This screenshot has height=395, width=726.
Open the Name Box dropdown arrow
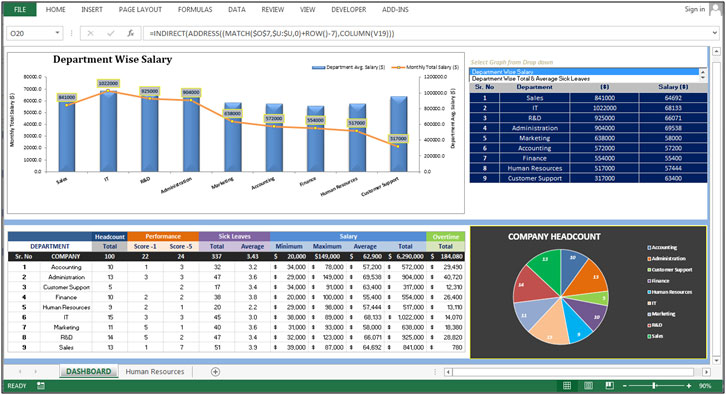click(57, 33)
